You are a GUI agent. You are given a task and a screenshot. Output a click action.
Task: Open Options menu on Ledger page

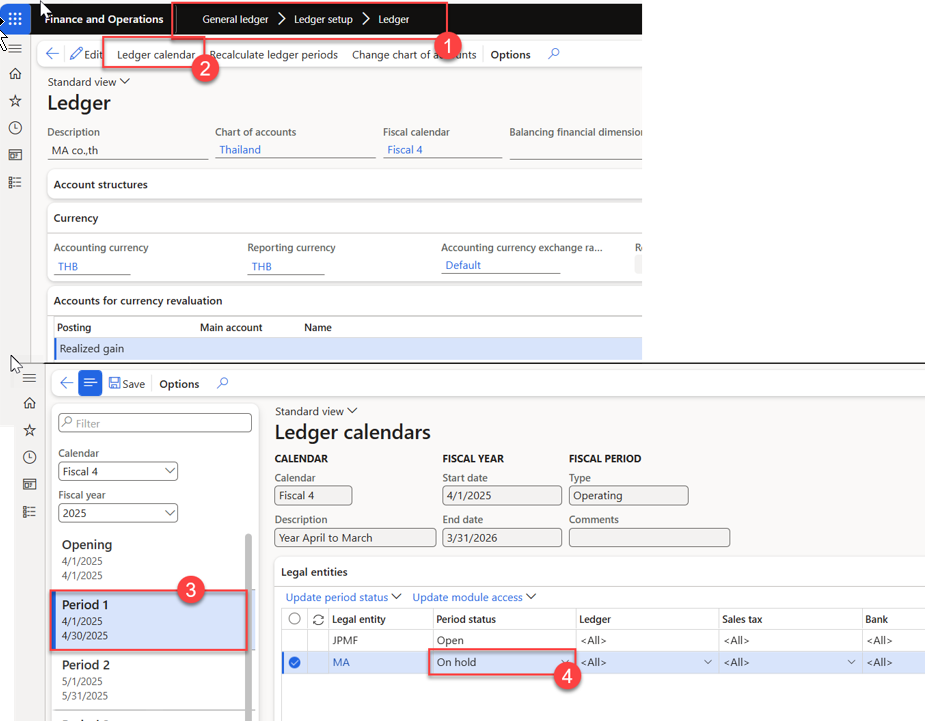510,55
